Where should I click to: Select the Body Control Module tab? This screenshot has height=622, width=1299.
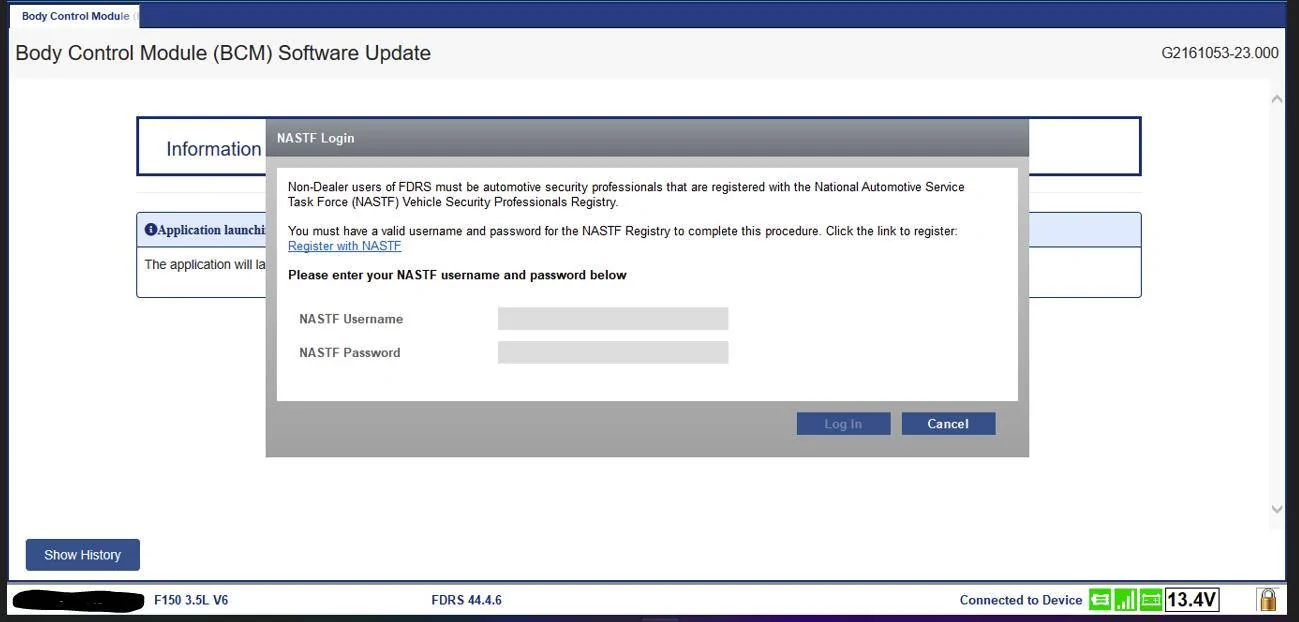pyautogui.click(x=75, y=16)
